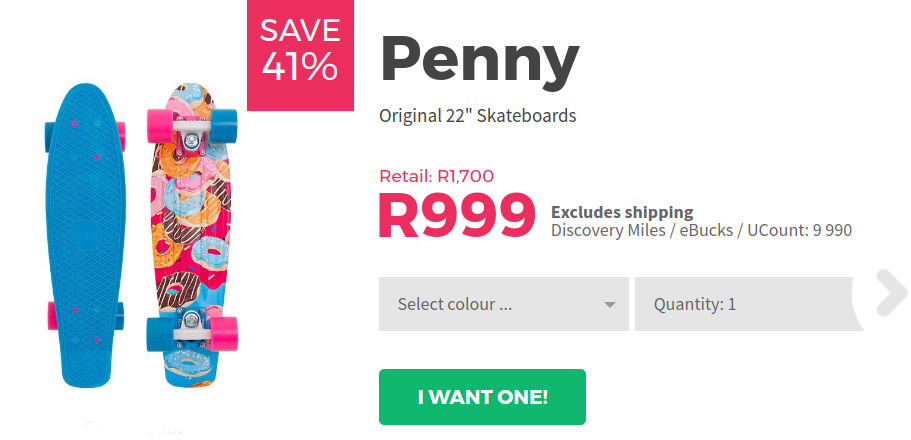Click the bottom pink wheel on donut skateboard
Image resolution: width=911 pixels, height=440 pixels.
pyautogui.click(x=225, y=331)
